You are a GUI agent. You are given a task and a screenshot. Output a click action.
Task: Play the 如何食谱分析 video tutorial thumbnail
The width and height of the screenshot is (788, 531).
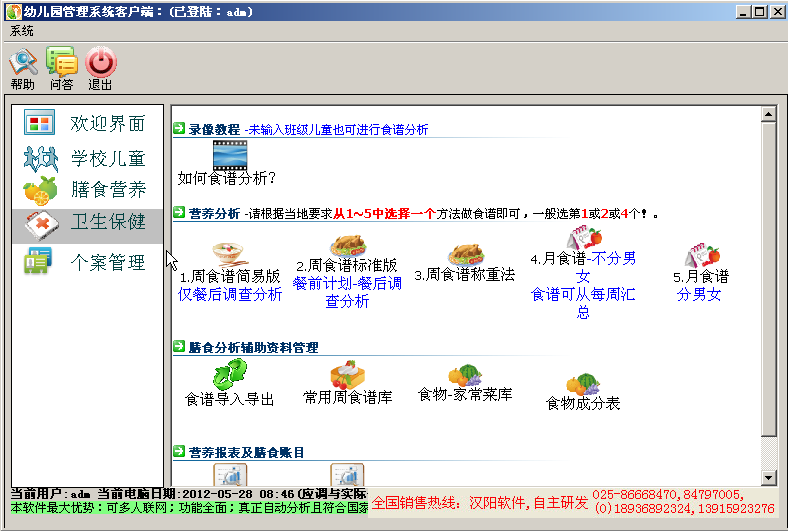[x=230, y=155]
